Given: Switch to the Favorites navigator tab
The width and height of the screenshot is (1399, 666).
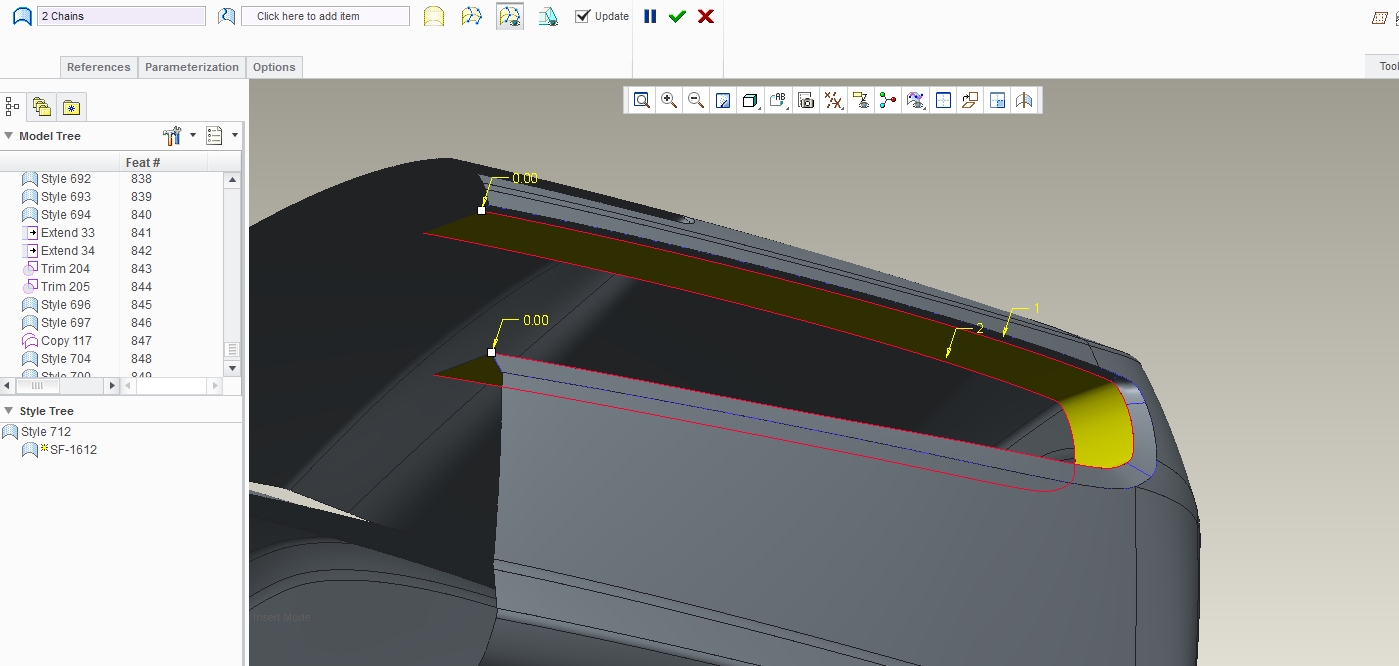Looking at the screenshot, I should click(x=71, y=106).
